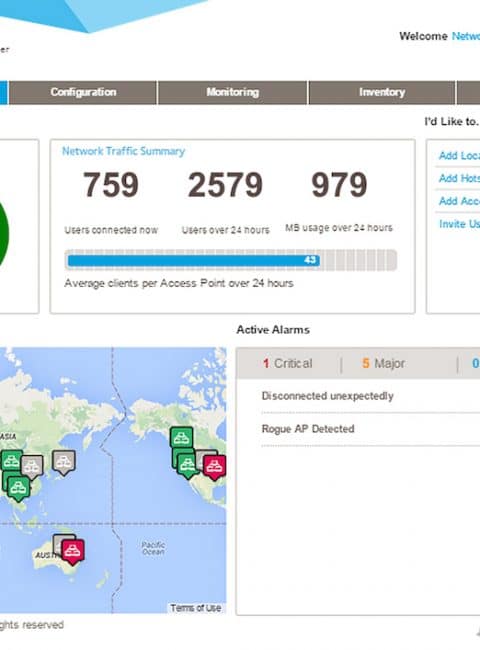Click the Active Alarms heading
Image resolution: width=480 pixels, height=650 pixels.
pos(273,330)
